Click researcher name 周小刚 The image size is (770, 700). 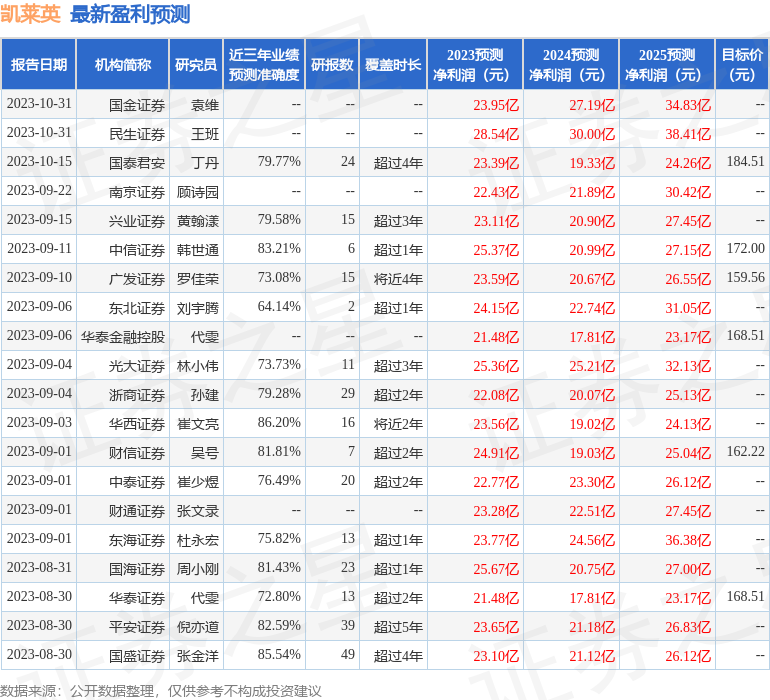pyautogui.click(x=198, y=569)
